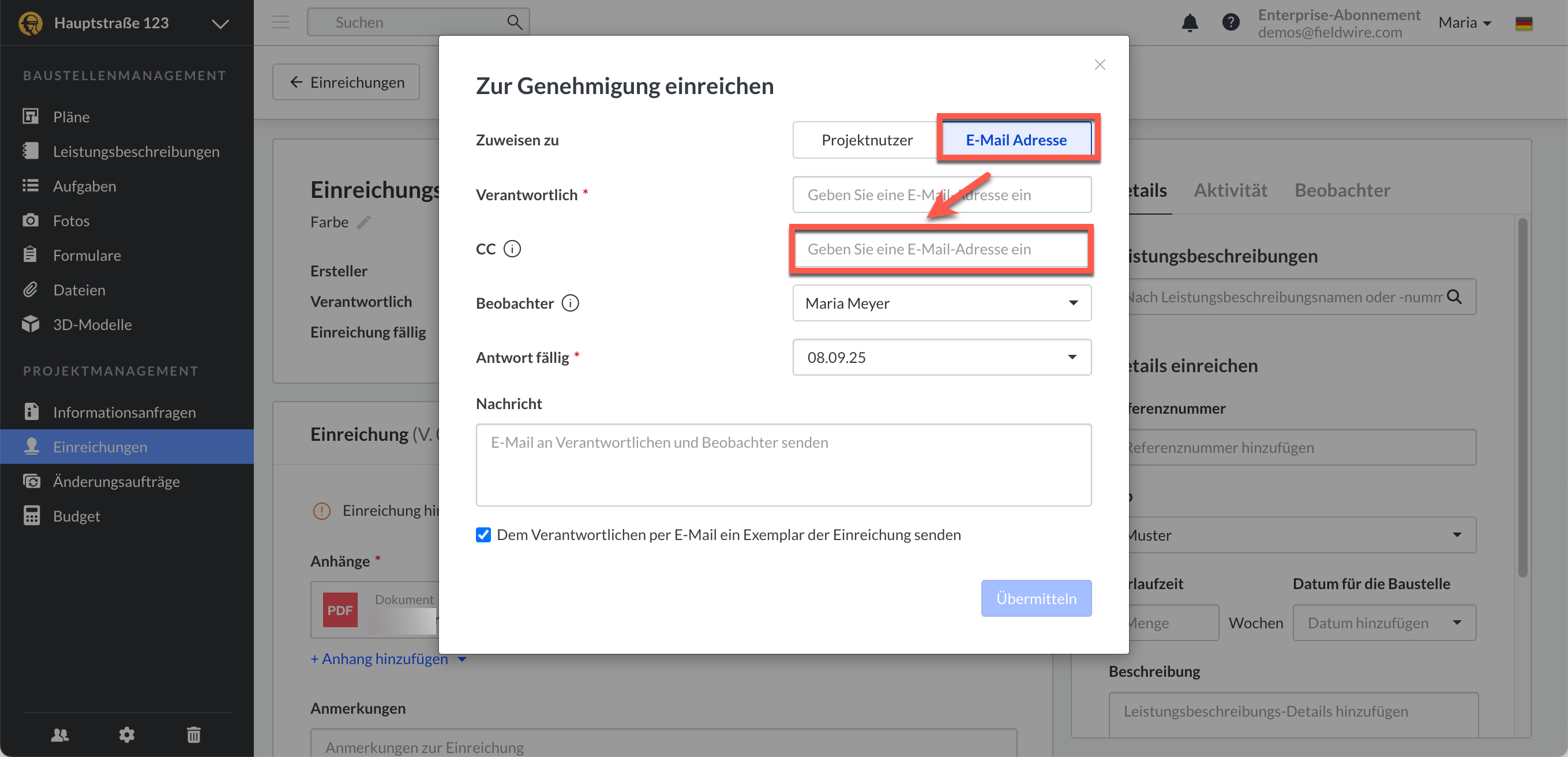This screenshot has width=1568, height=757.
Task: Click the search magnifier icon
Action: click(x=515, y=23)
